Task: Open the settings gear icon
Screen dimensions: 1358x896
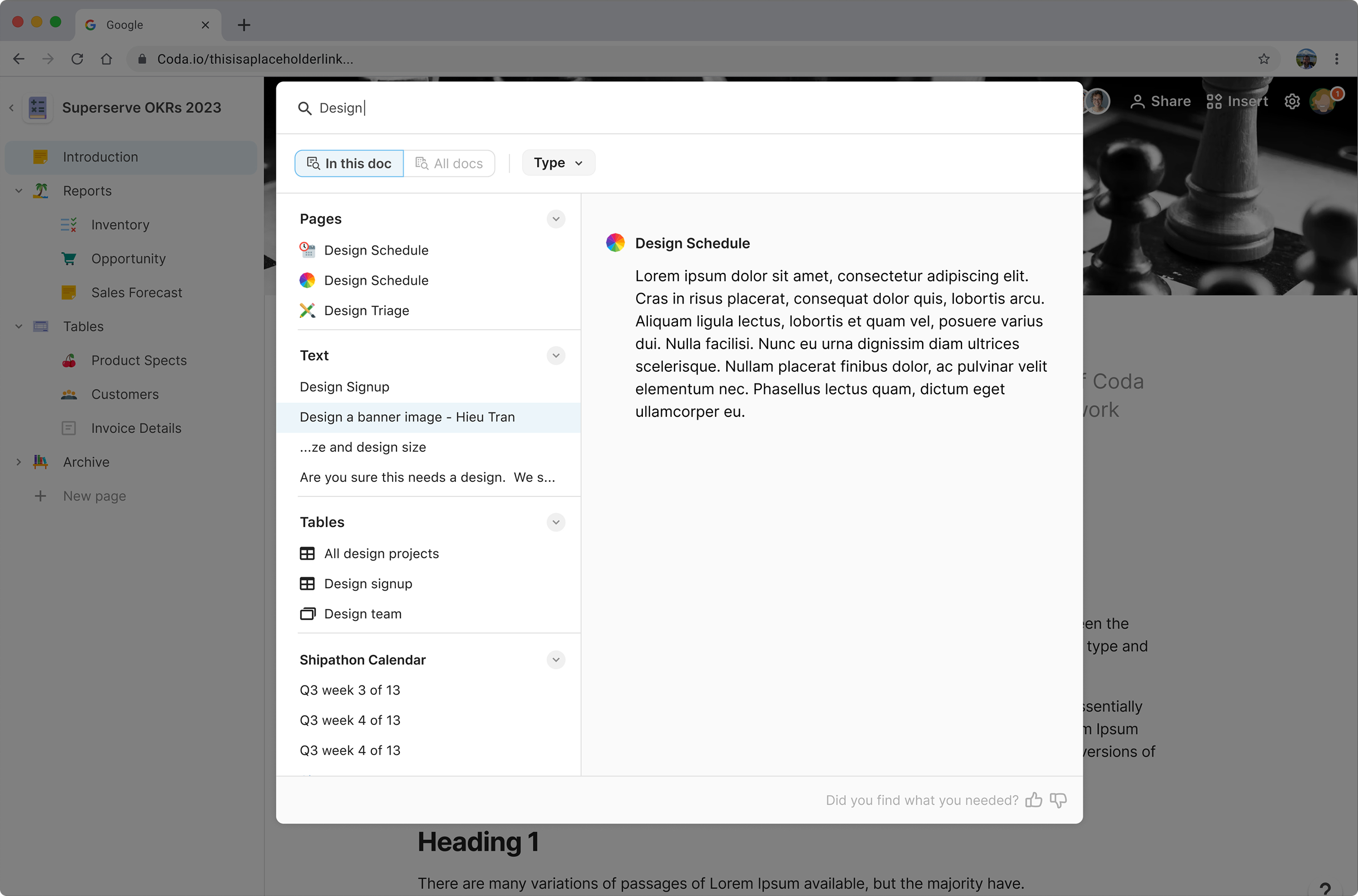Action: [x=1292, y=102]
